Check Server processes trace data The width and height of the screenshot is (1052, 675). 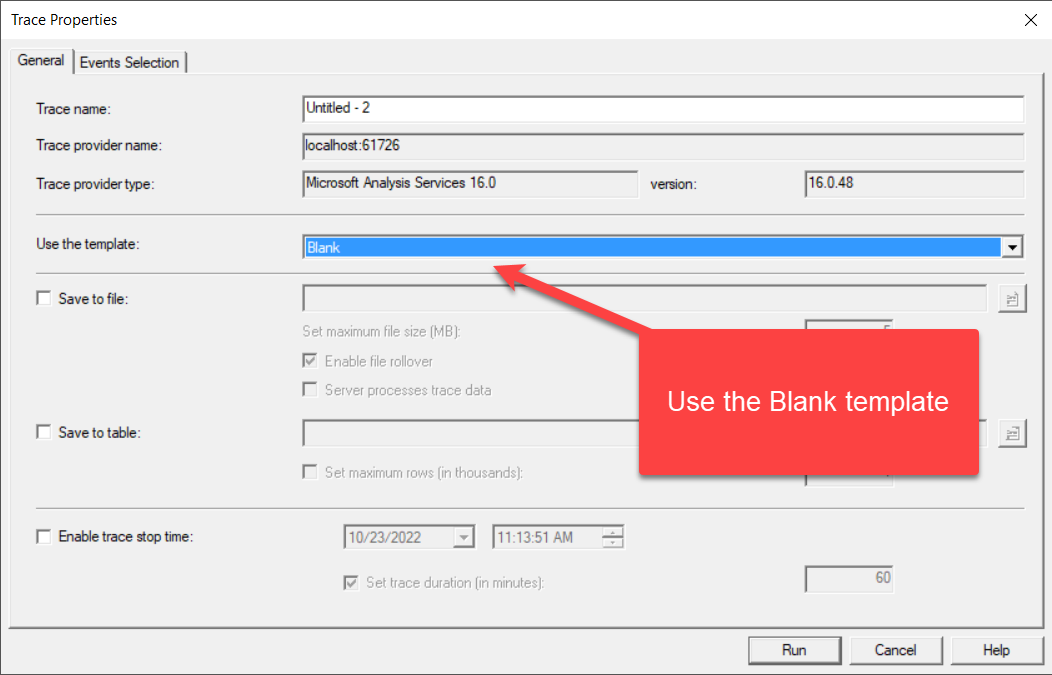[310, 390]
